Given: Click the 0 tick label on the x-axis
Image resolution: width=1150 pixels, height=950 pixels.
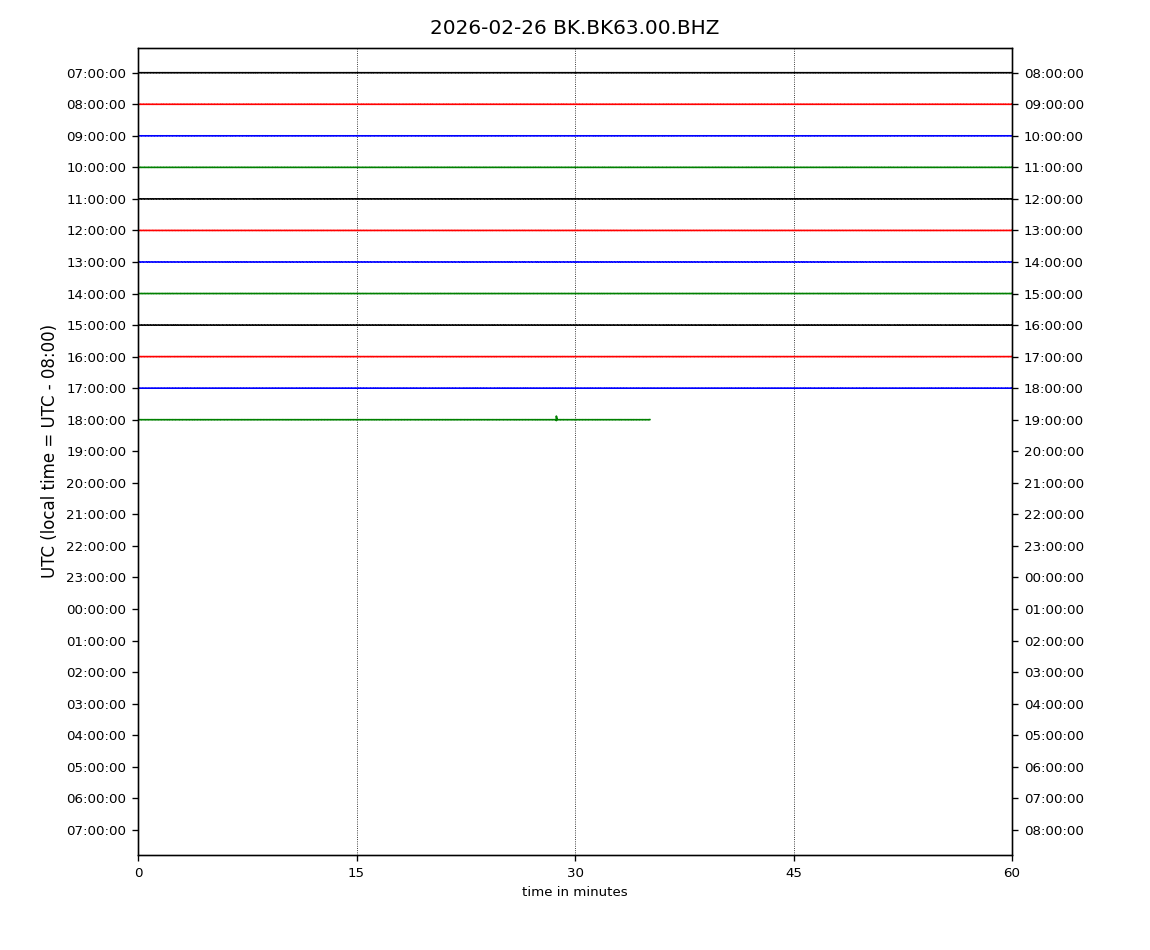Looking at the screenshot, I should click(x=138, y=873).
